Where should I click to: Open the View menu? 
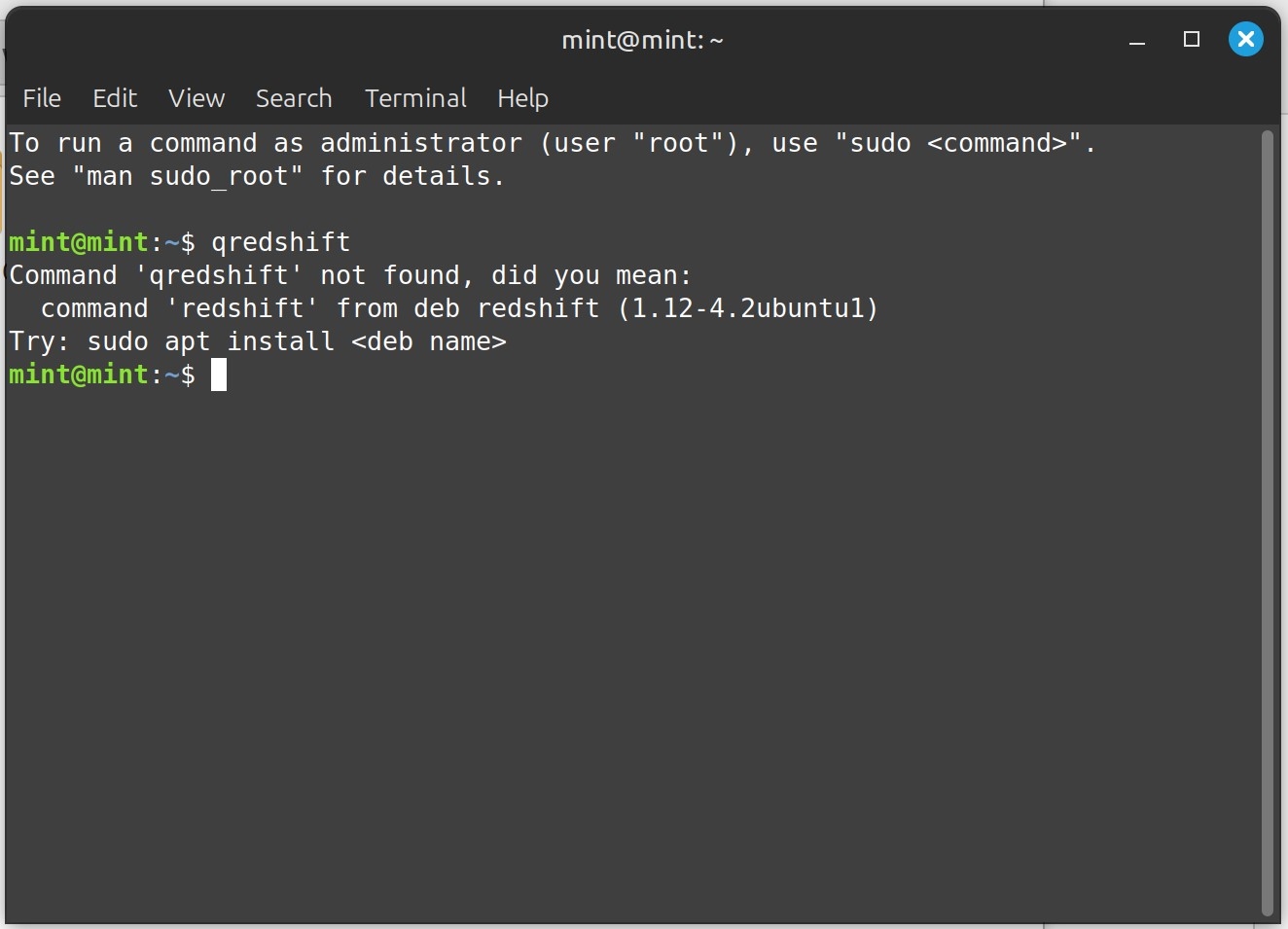tap(197, 98)
